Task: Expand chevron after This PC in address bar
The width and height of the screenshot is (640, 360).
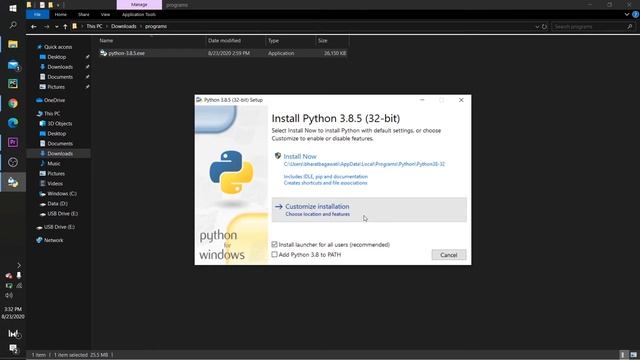Action: pyautogui.click(x=107, y=27)
